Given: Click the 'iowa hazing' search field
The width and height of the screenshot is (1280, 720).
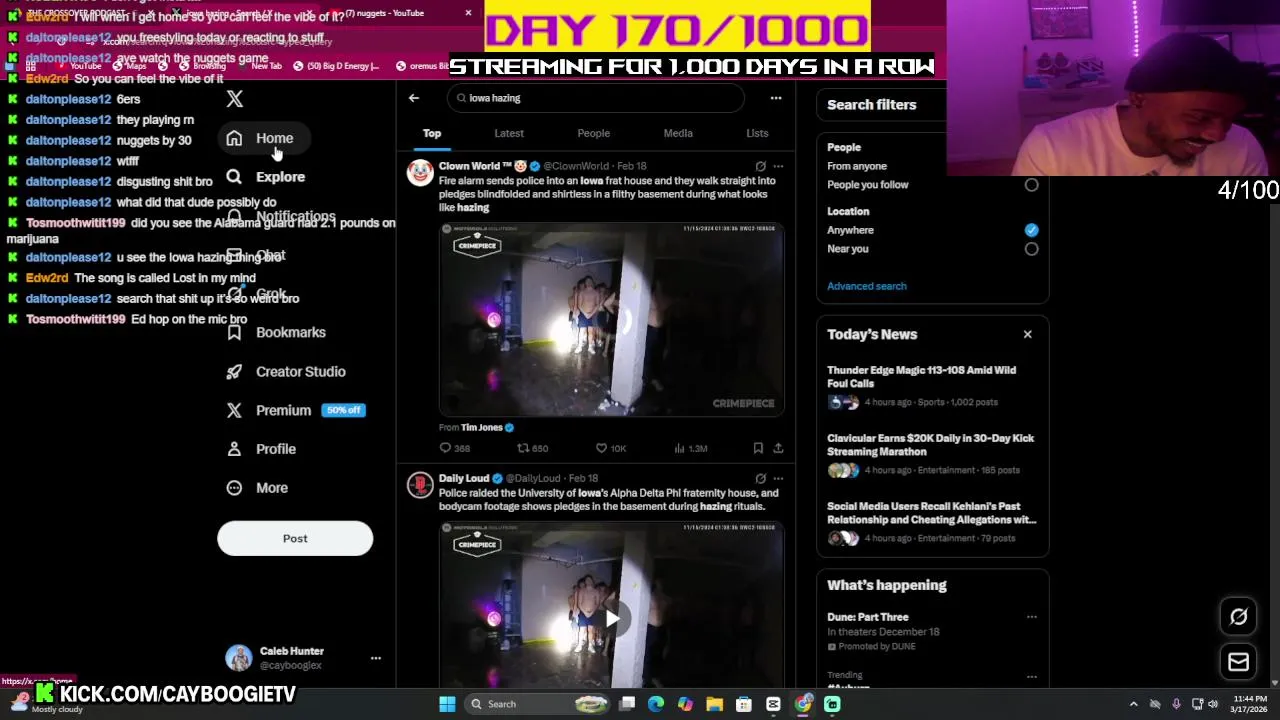Looking at the screenshot, I should (x=596, y=98).
